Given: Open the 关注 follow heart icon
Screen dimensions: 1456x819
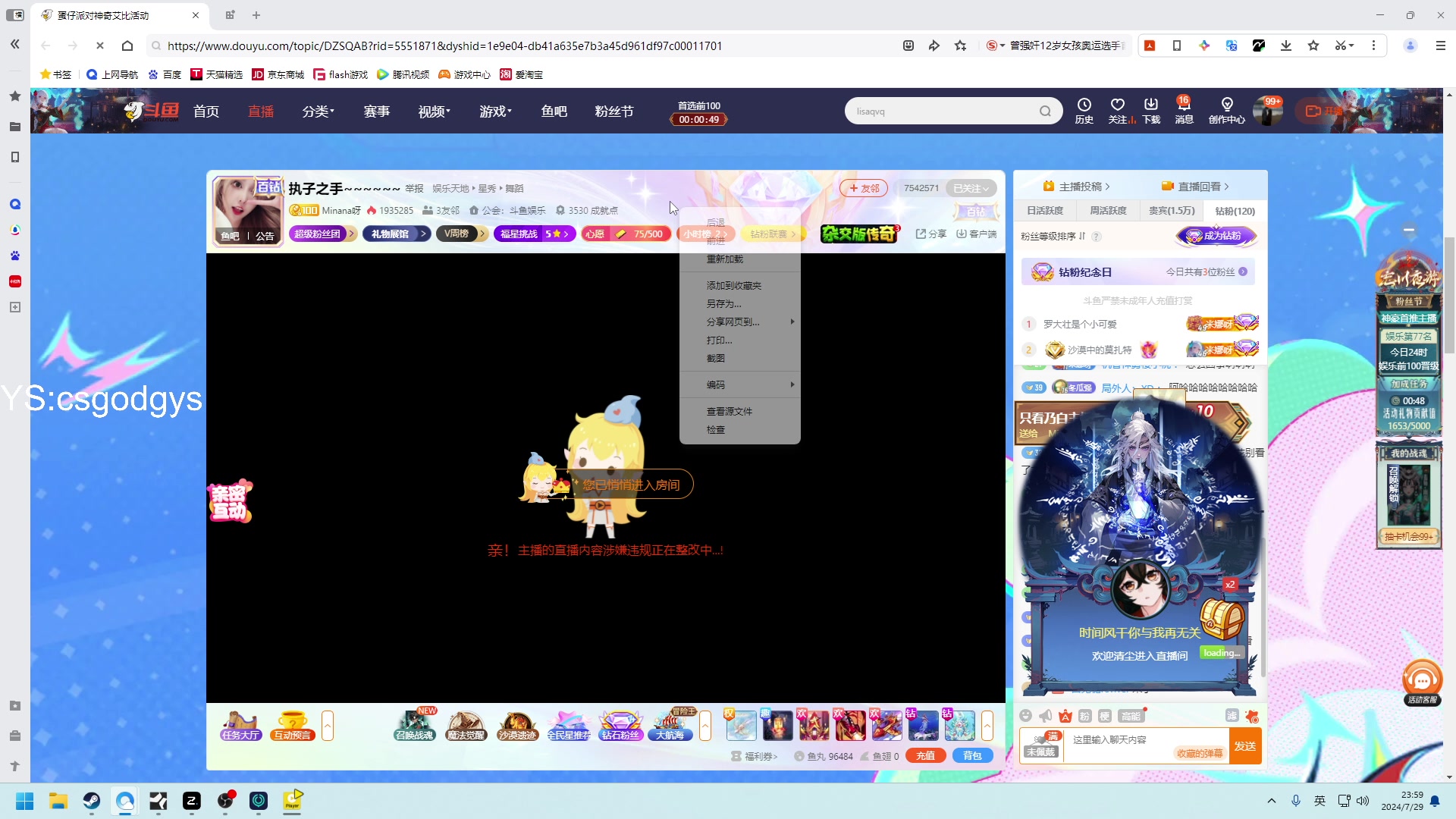Looking at the screenshot, I should pos(1118,111).
